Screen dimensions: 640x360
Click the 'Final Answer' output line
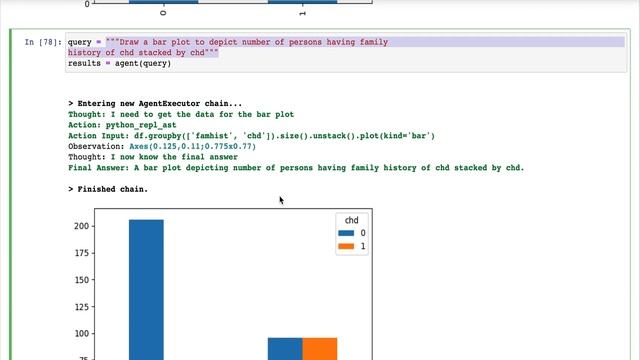(296, 168)
